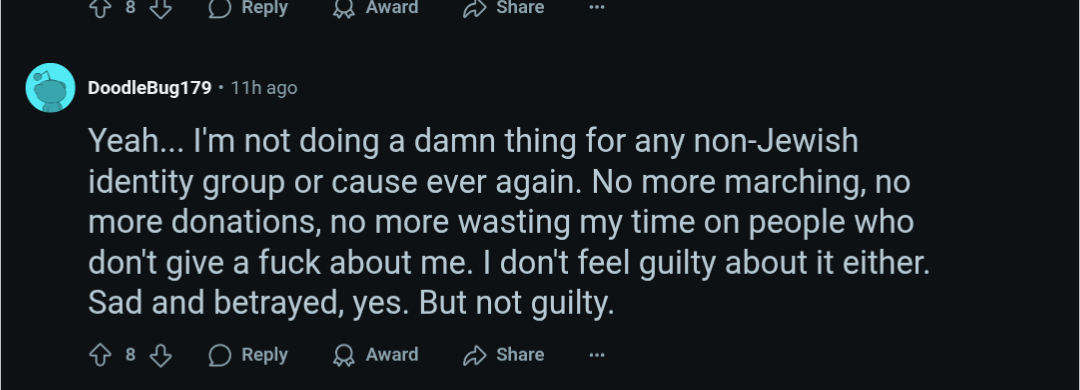Award the comment preceding DoodleBug179's
The image size is (1080, 390).
(375, 8)
